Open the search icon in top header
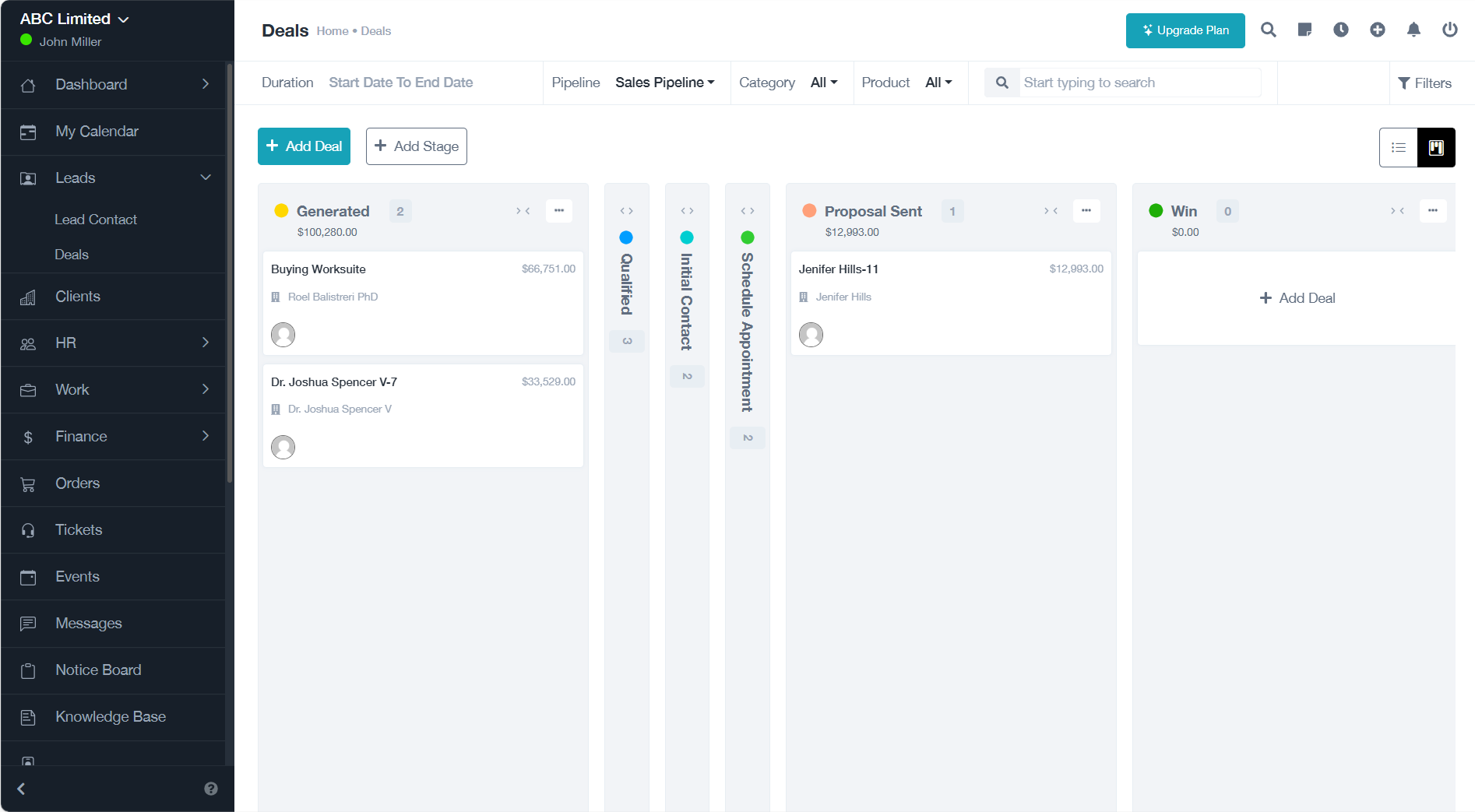 tap(1268, 30)
